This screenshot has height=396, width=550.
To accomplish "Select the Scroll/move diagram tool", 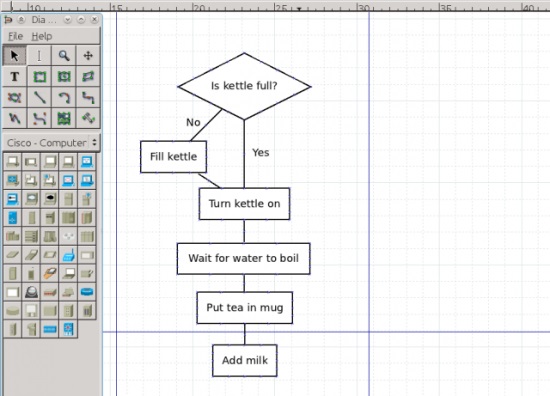I will pos(88,55).
